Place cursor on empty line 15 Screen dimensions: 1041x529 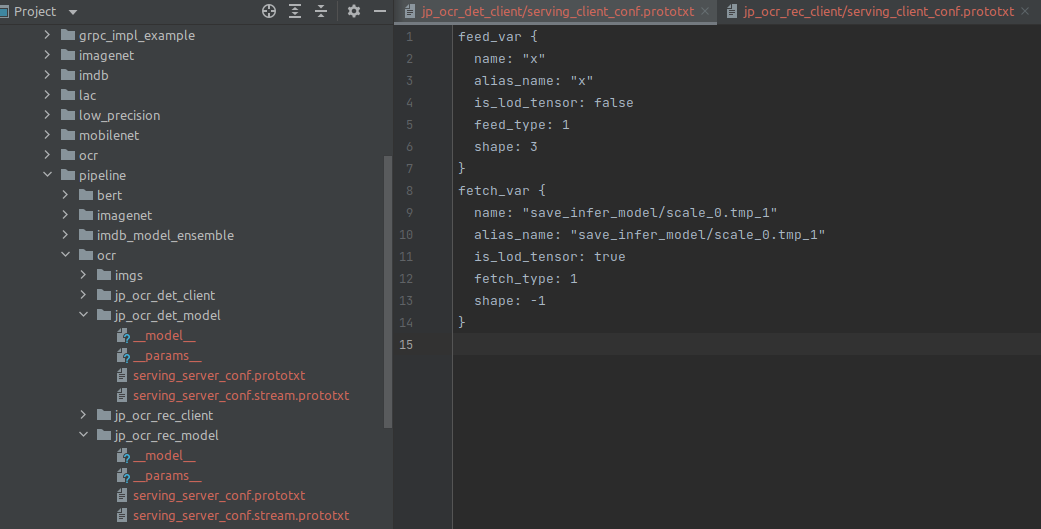point(746,344)
